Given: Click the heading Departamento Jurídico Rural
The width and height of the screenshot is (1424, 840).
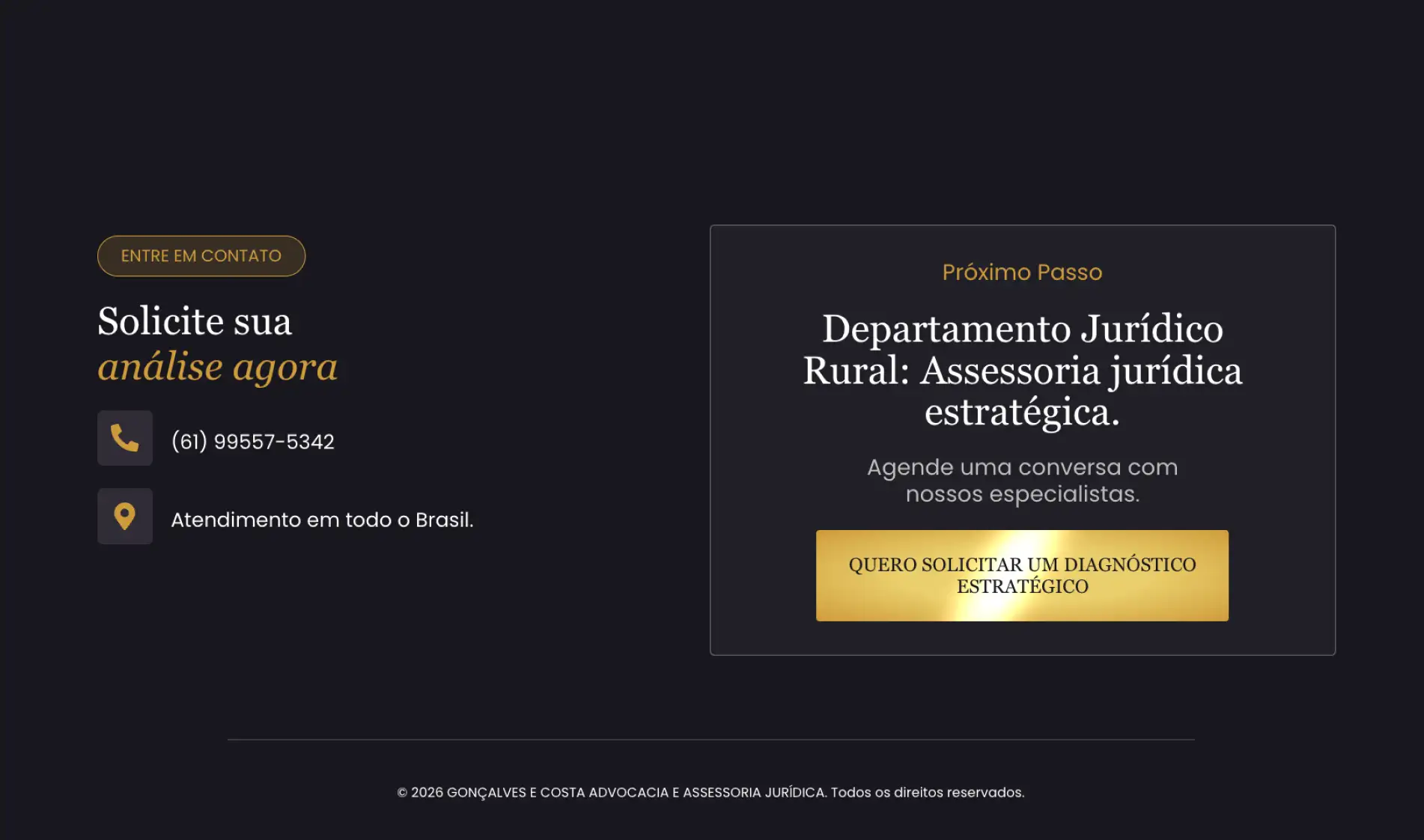Looking at the screenshot, I should 1023,370.
